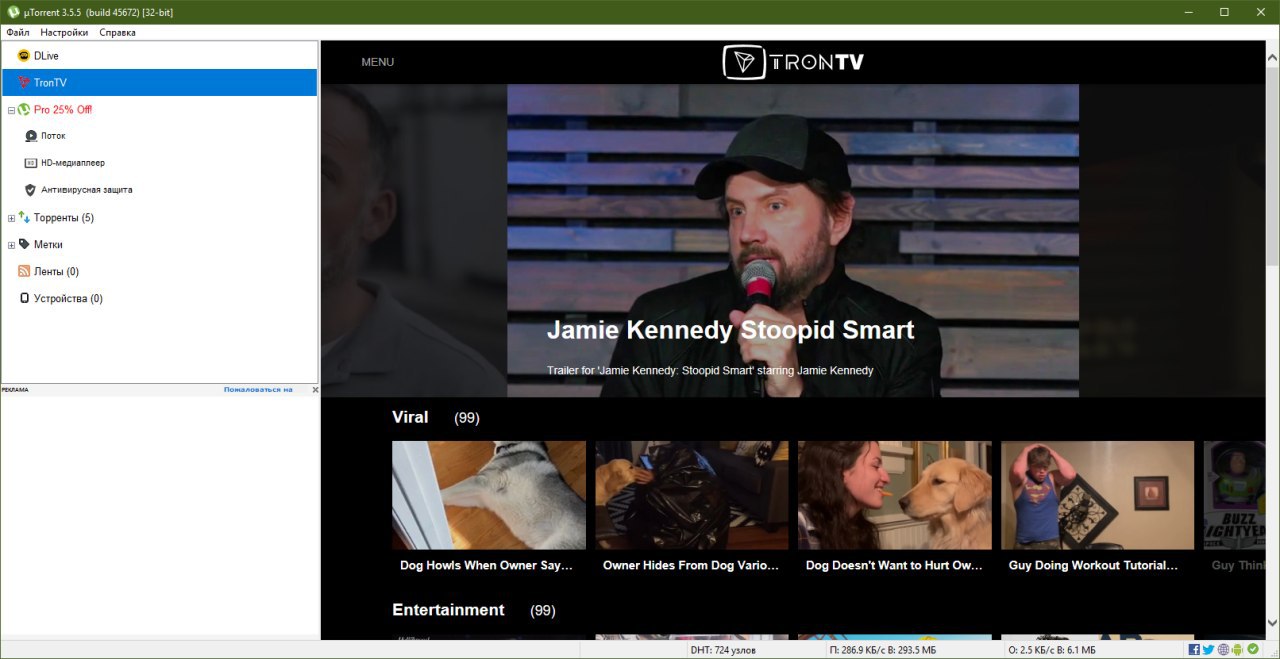The width and height of the screenshot is (1280, 659).
Task: Click the Jamie Kennedy featured banner image
Action: point(792,240)
